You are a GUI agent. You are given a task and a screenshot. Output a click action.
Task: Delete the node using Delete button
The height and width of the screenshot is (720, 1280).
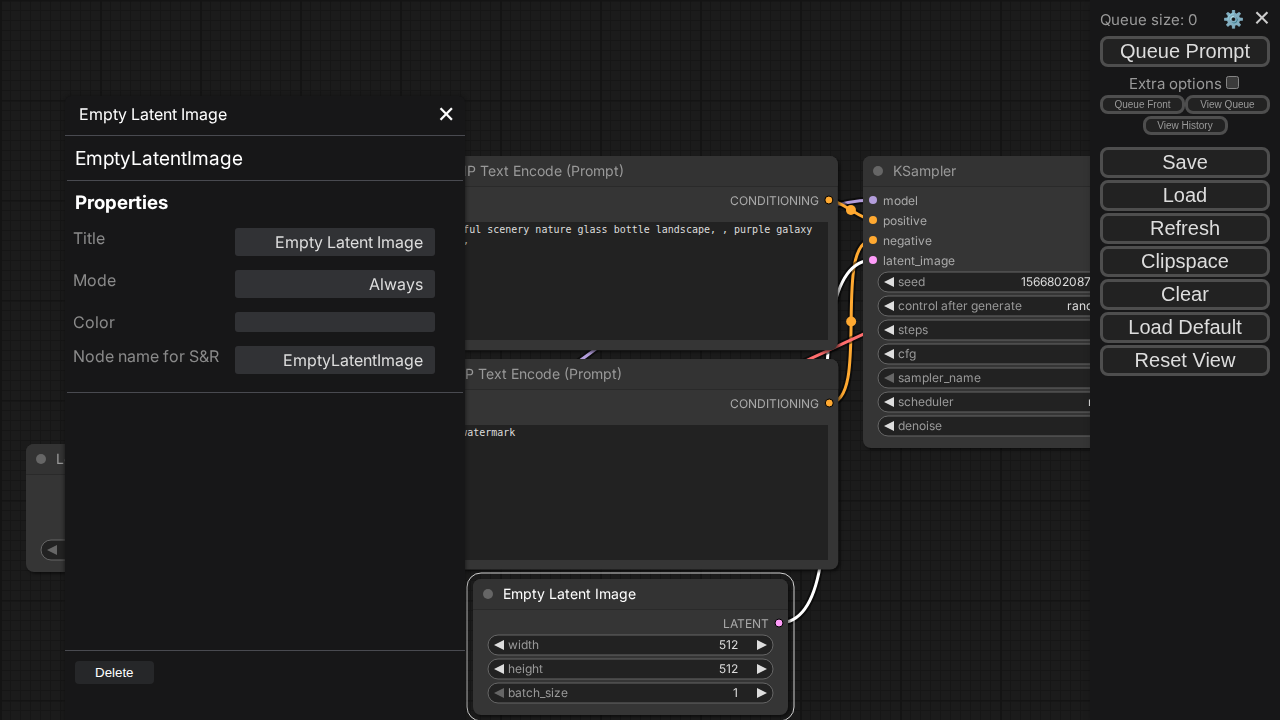point(114,672)
